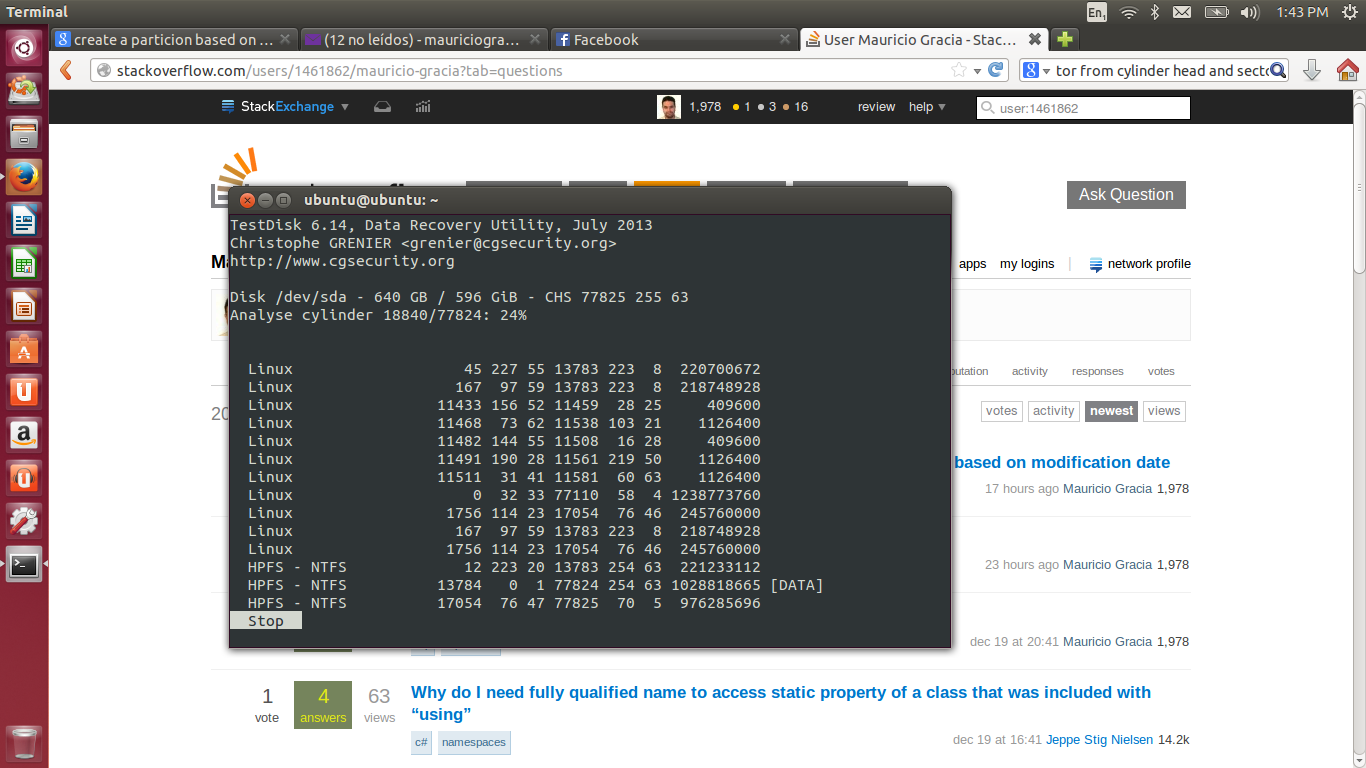Open the Bluetooth indicator menu
Viewport: 1366px width, 768px height.
[1154, 12]
